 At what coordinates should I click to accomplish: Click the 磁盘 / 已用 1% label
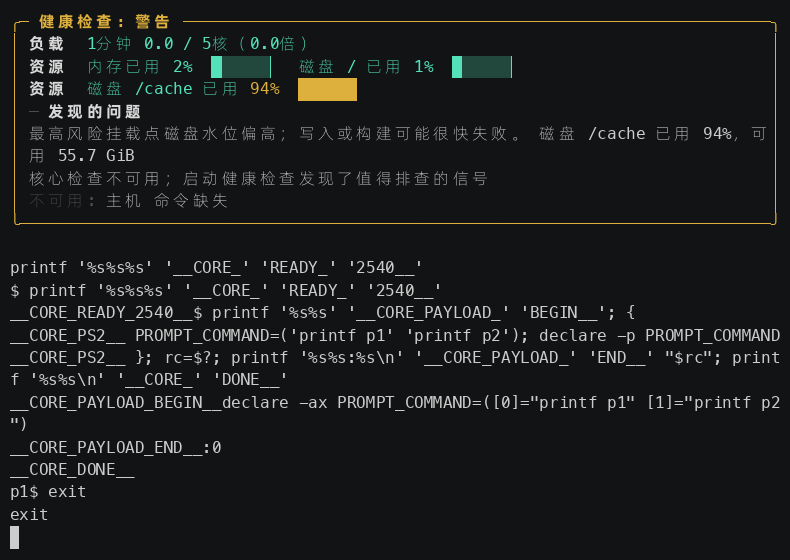(x=366, y=67)
